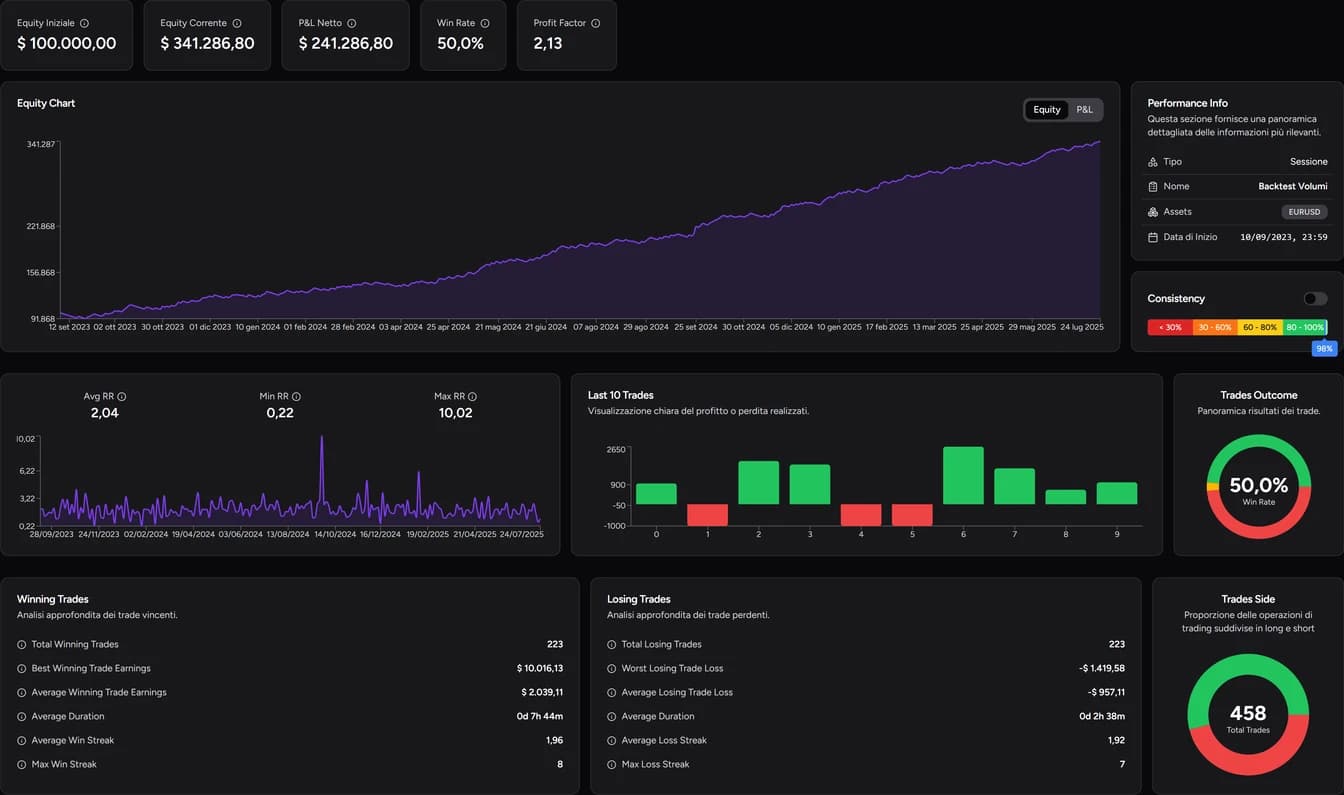
Task: Click the info icon next to Avg RR
Action: (121, 397)
